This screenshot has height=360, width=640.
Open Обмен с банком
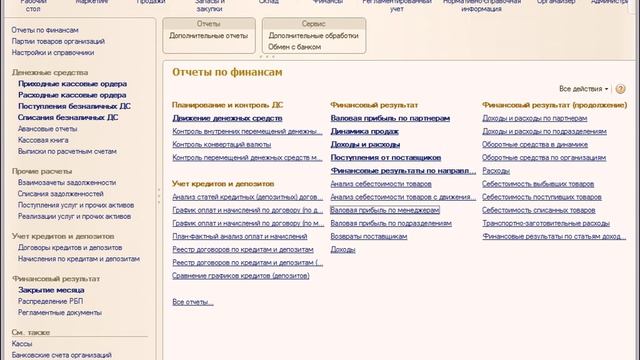[x=294, y=47]
